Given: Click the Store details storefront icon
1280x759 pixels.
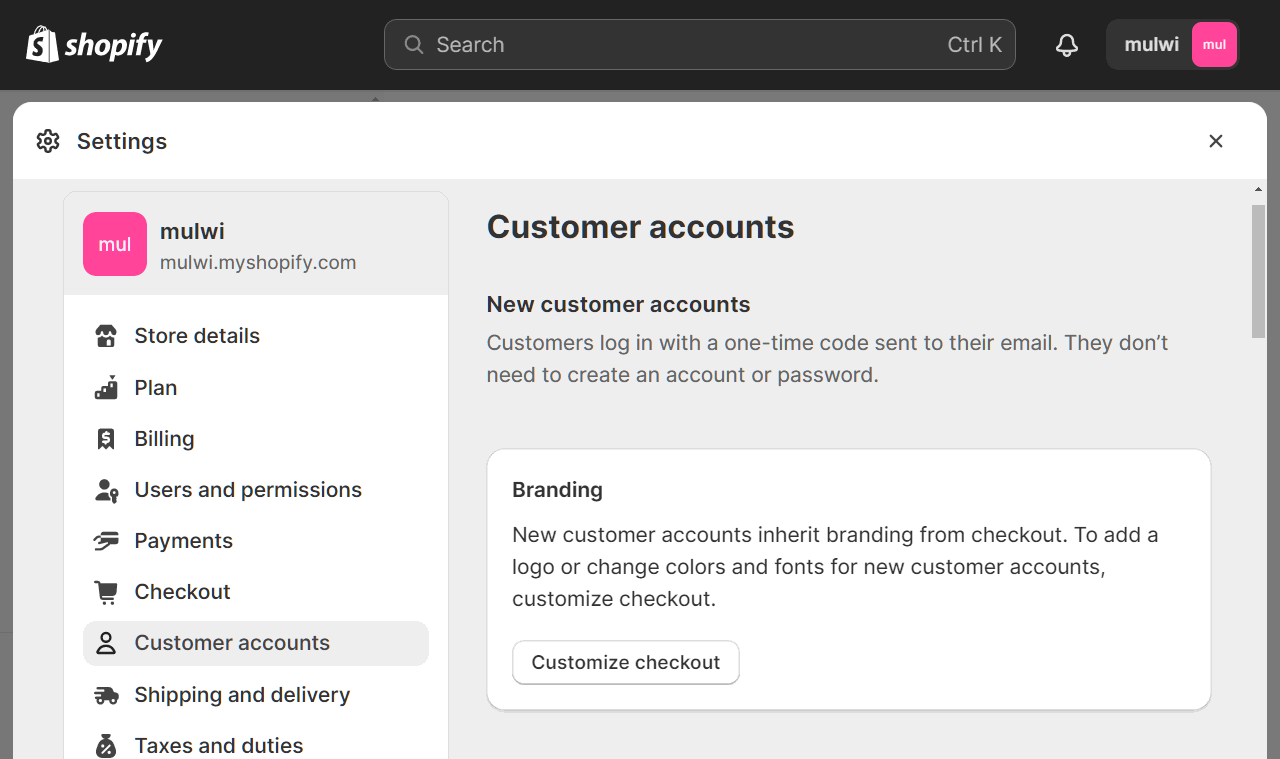Looking at the screenshot, I should [x=106, y=336].
